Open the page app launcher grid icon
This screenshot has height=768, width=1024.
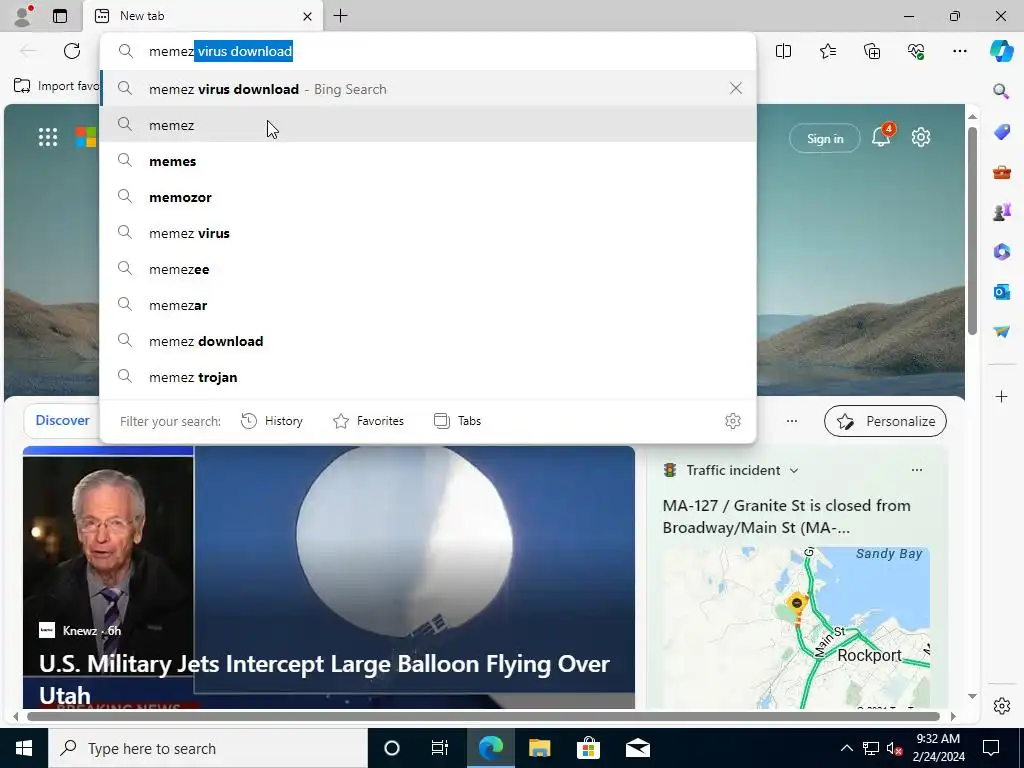coord(48,137)
